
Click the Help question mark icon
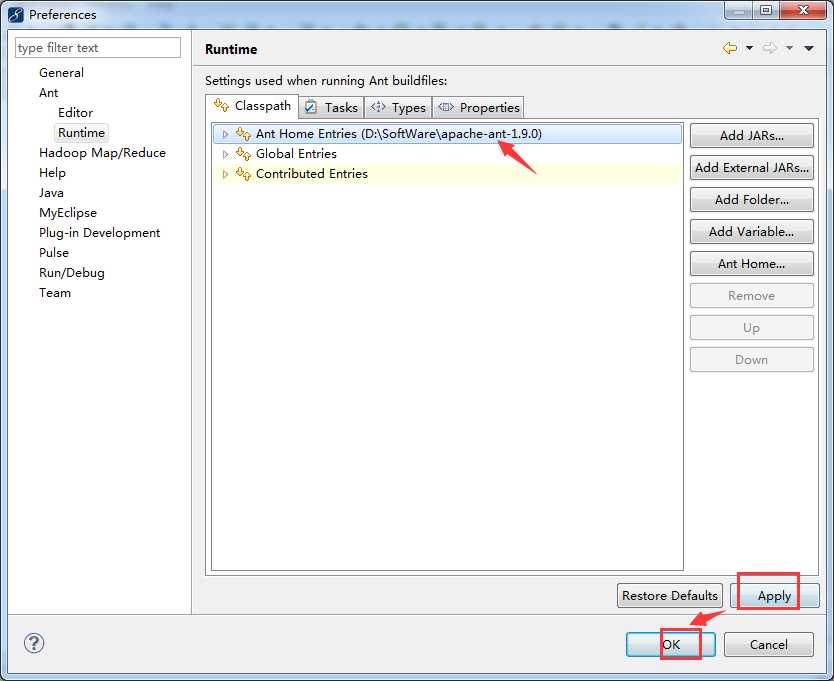34,643
